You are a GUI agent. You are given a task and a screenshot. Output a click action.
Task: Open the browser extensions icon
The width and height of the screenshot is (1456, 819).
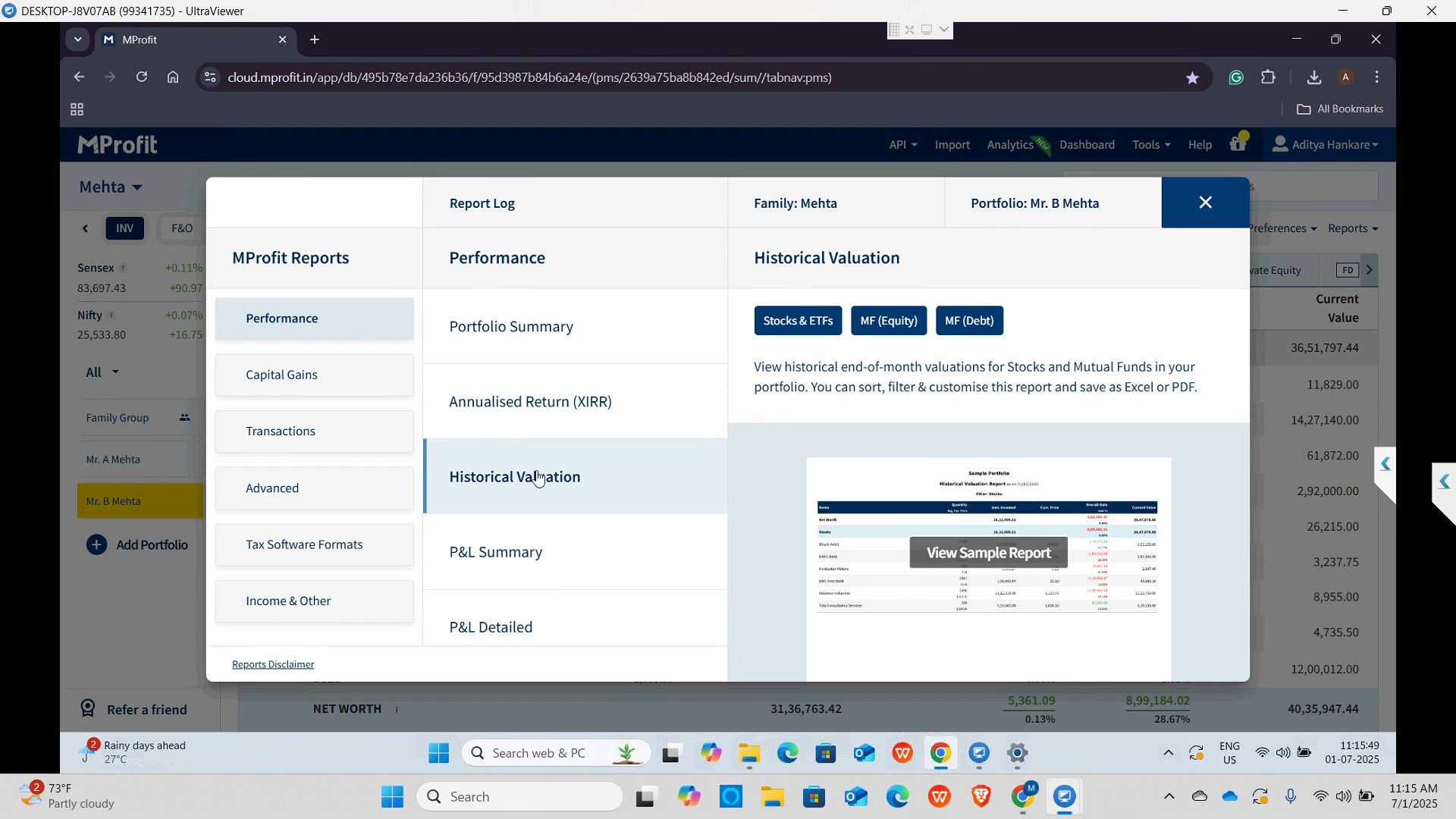(1268, 77)
